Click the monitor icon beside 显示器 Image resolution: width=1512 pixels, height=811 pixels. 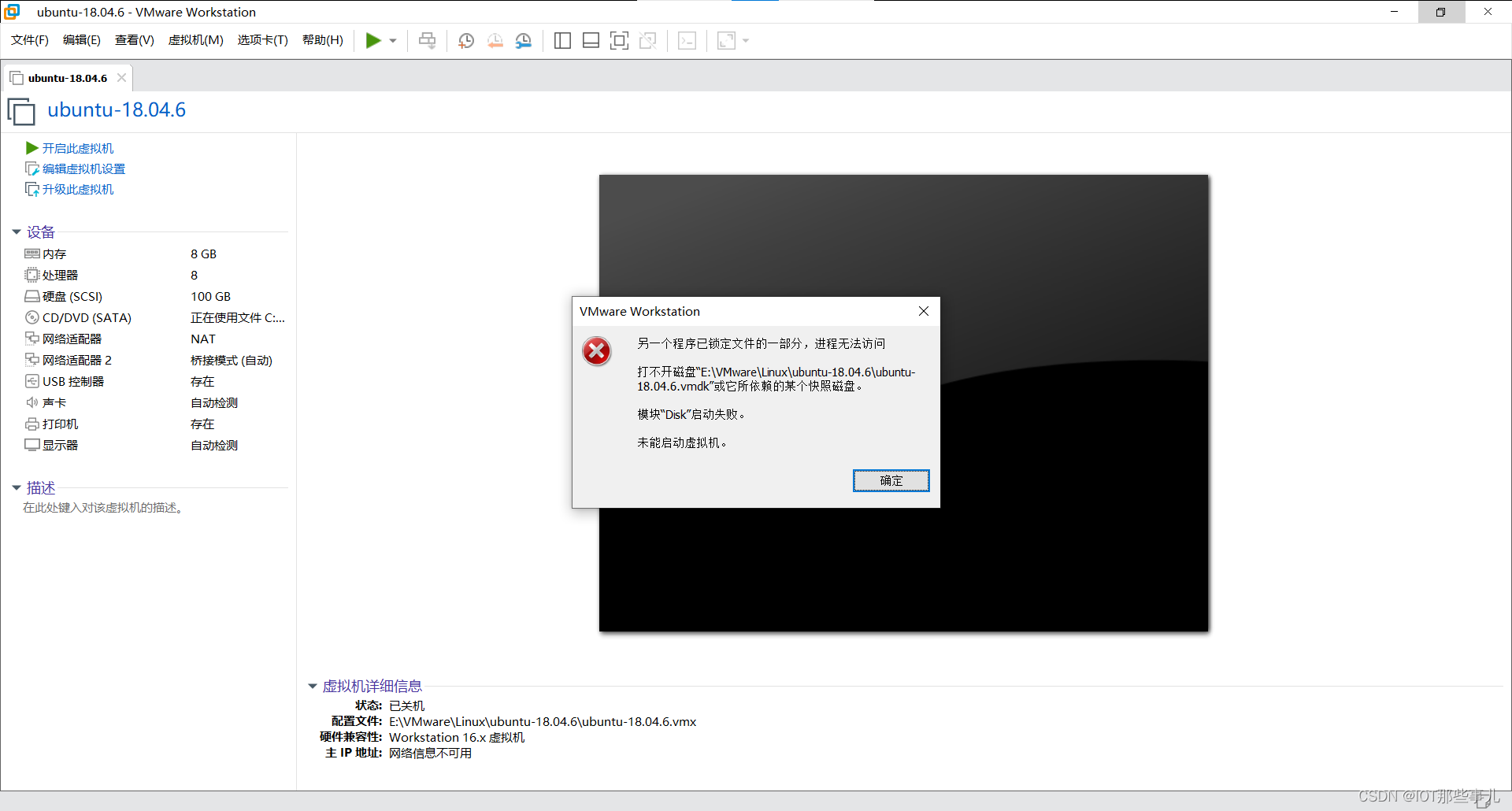[x=32, y=445]
